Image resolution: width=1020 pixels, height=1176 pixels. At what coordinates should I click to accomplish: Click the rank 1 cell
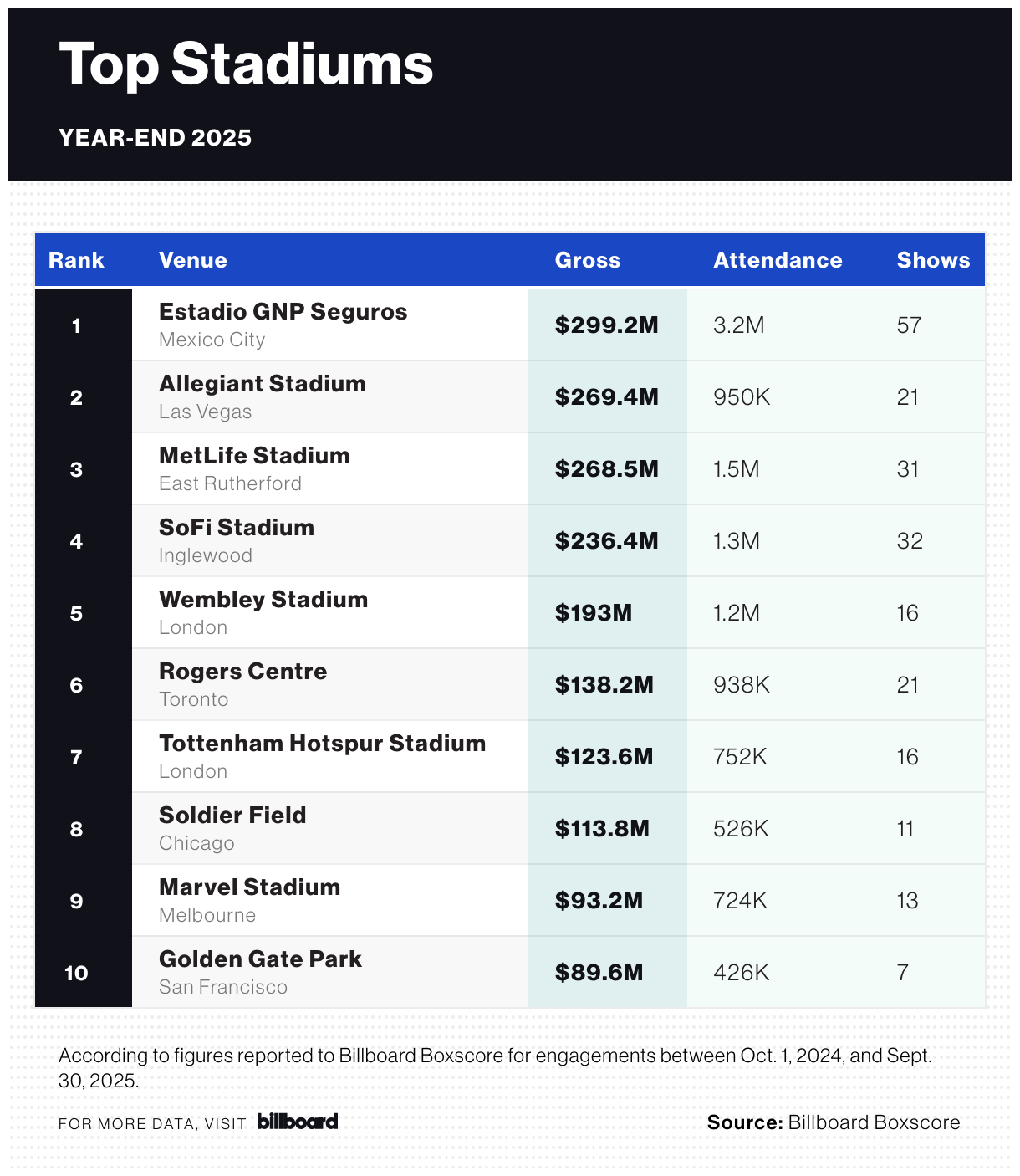point(84,325)
